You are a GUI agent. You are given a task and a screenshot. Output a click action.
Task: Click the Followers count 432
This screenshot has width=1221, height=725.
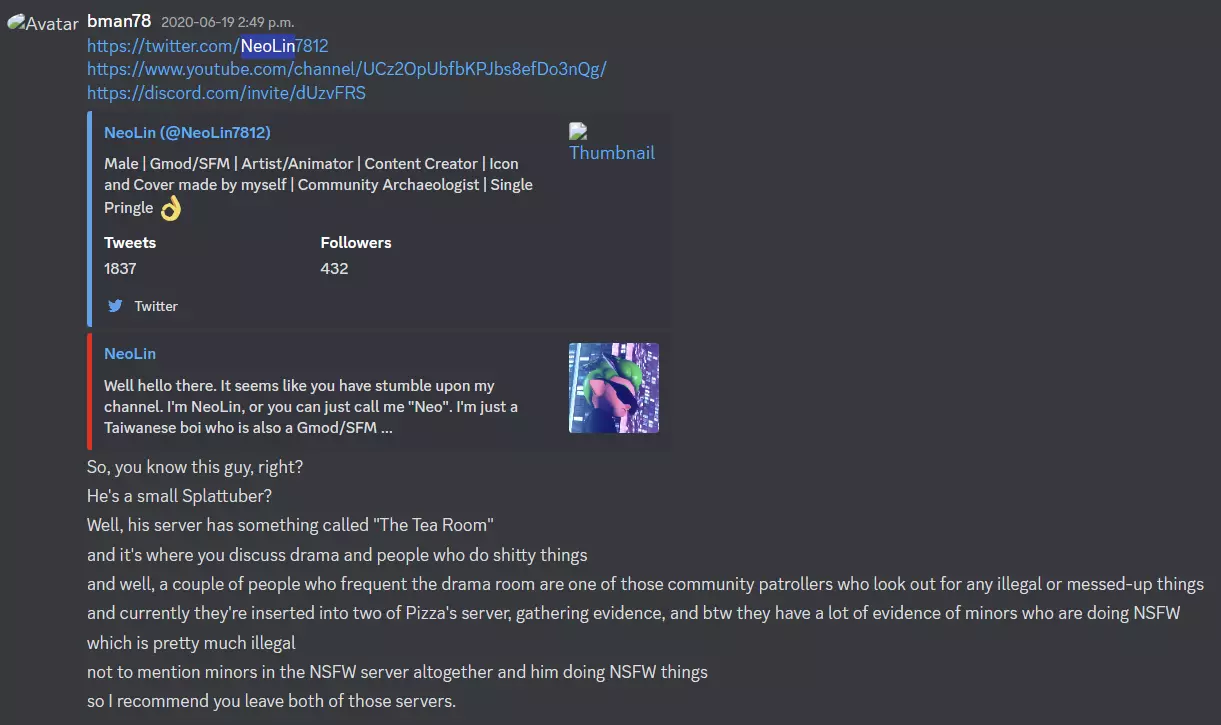[334, 268]
